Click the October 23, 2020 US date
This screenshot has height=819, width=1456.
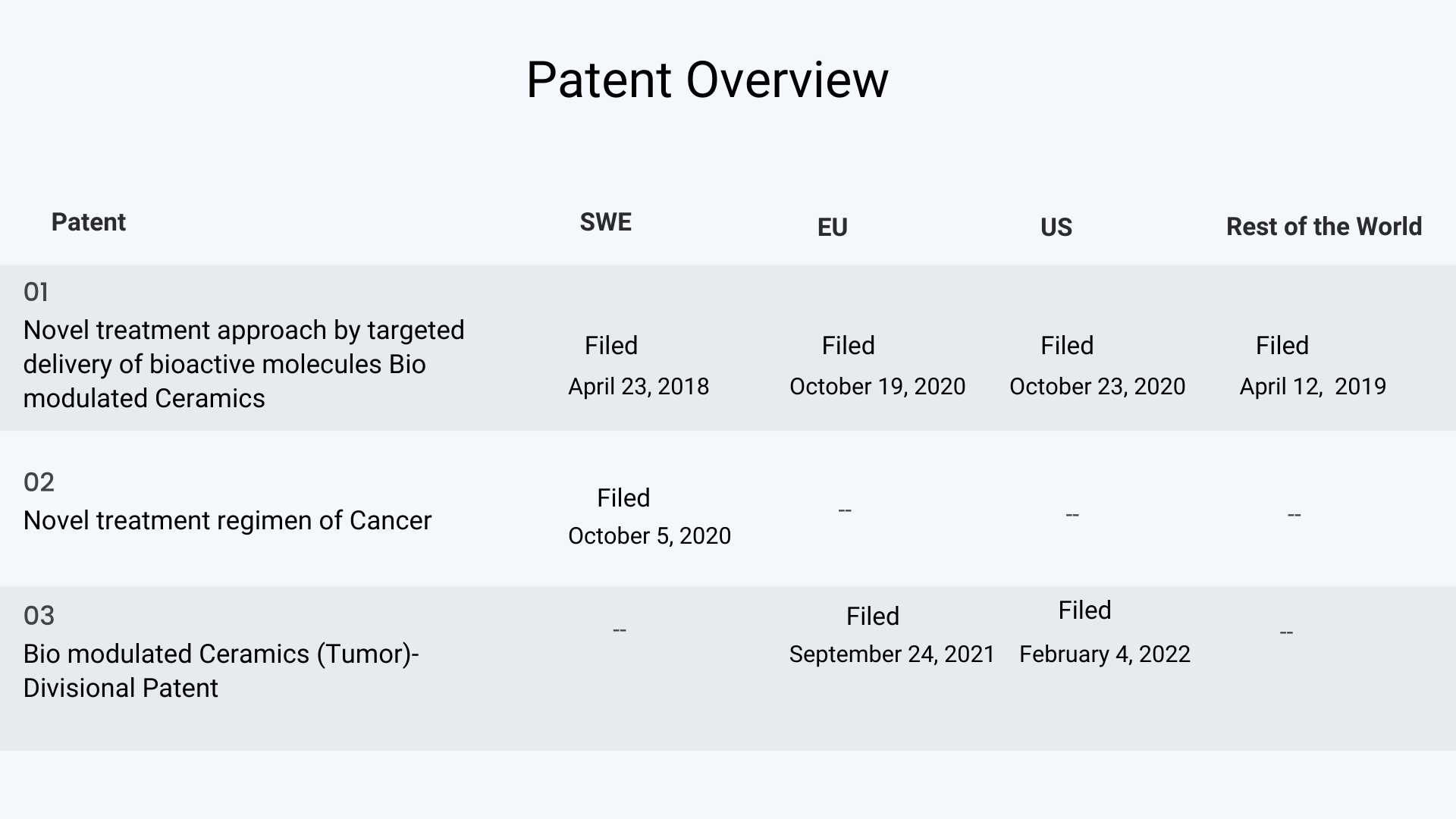click(1097, 387)
